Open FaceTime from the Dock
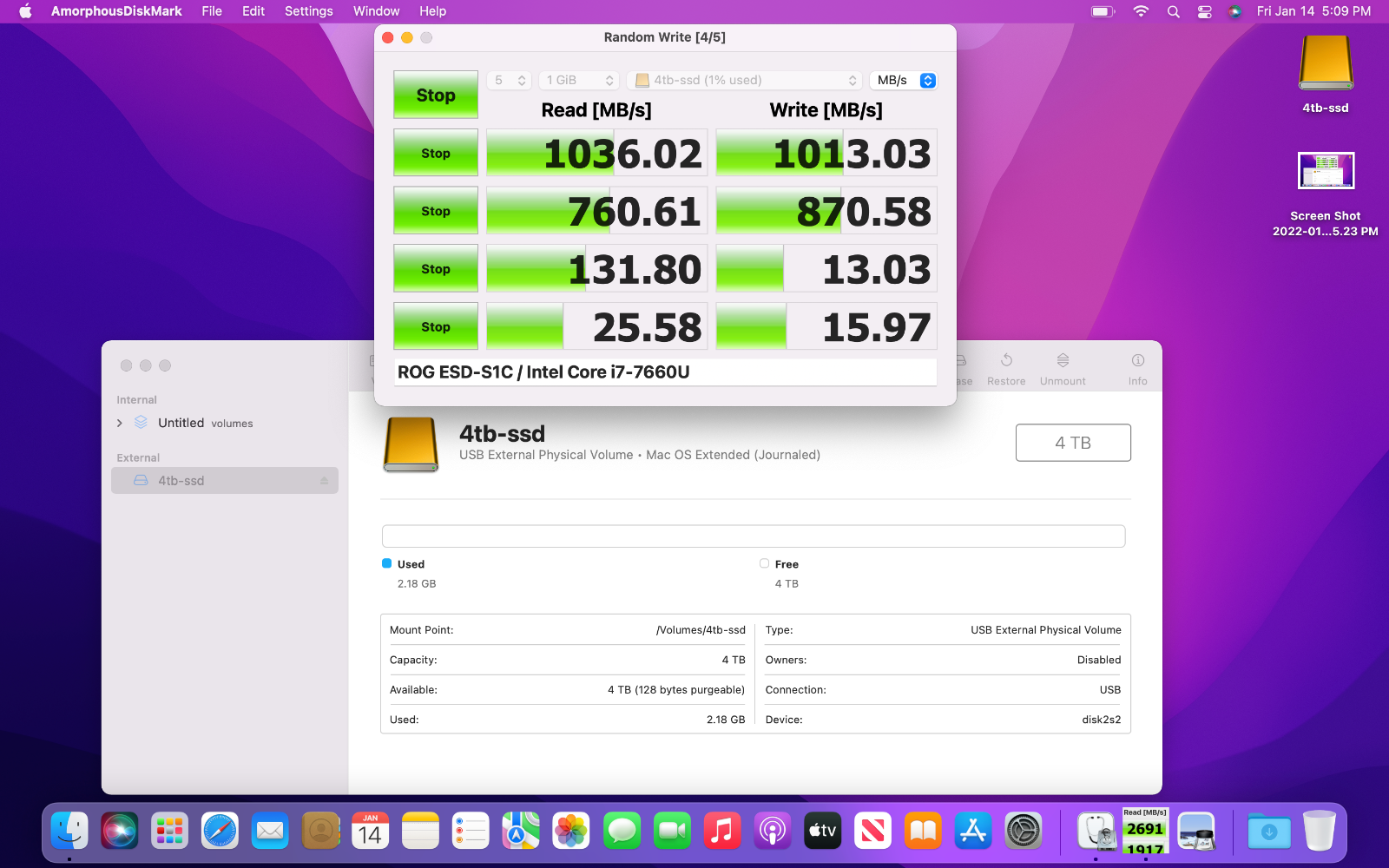1389x868 pixels. (x=672, y=832)
